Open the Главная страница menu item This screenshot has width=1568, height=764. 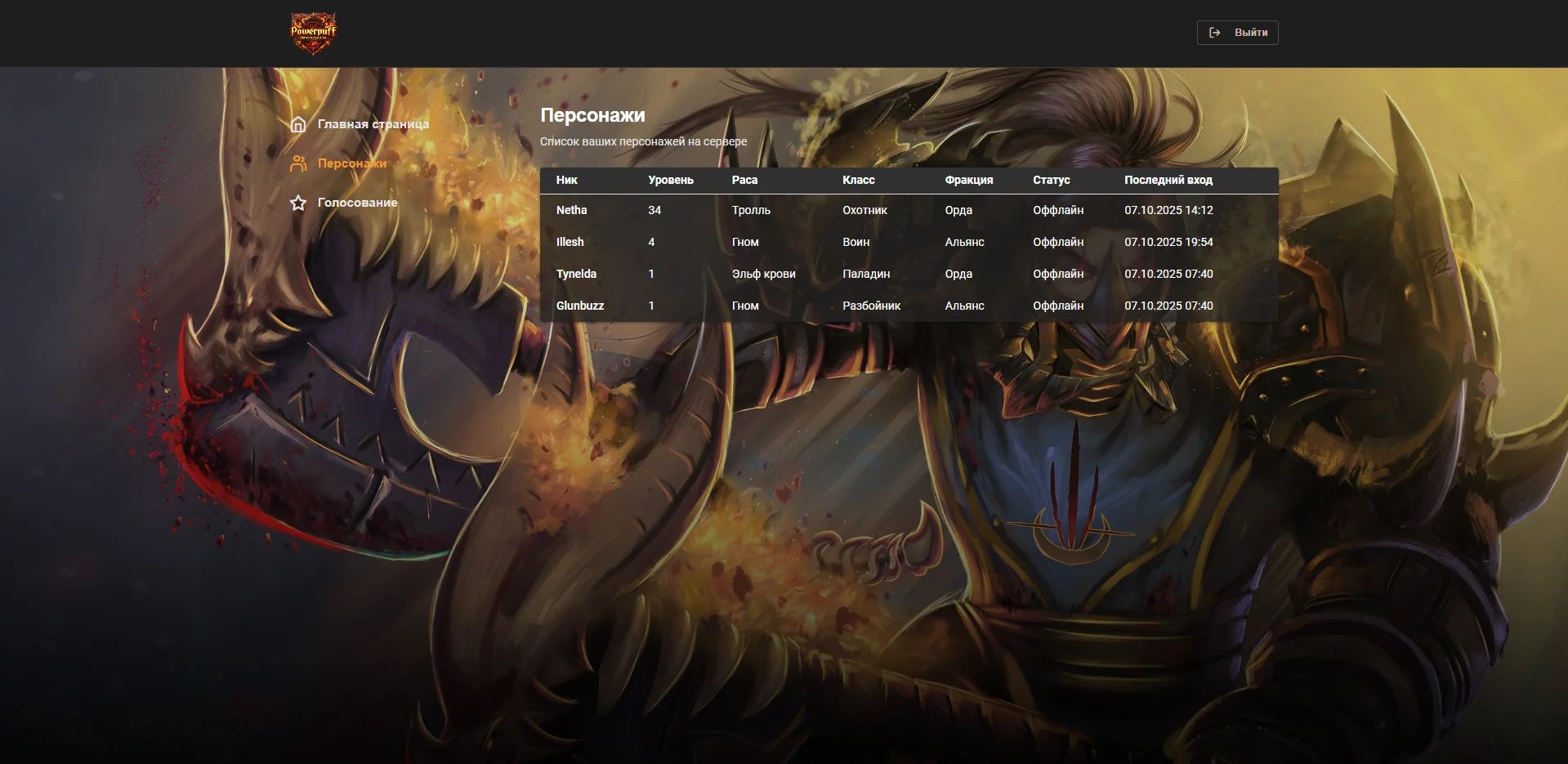click(x=373, y=124)
